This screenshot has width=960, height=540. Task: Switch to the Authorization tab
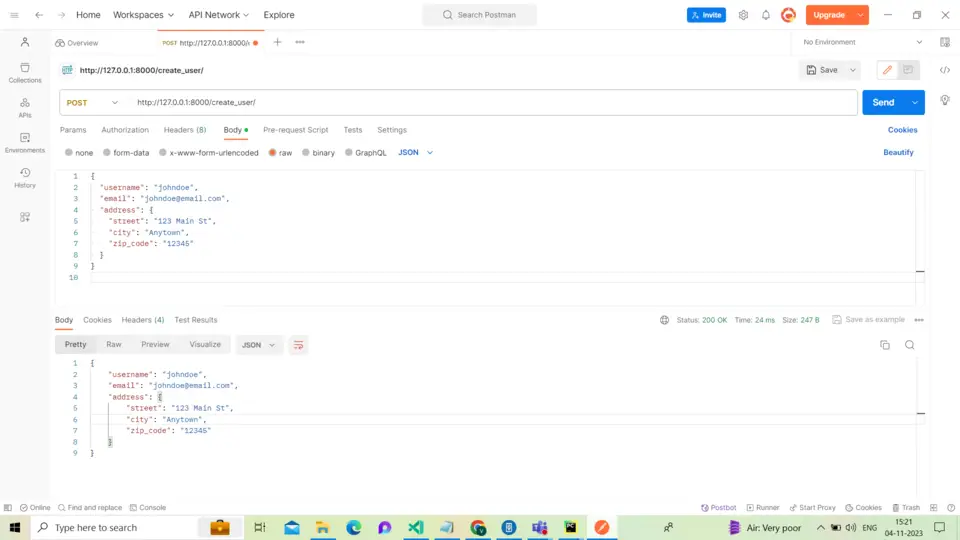pos(125,130)
